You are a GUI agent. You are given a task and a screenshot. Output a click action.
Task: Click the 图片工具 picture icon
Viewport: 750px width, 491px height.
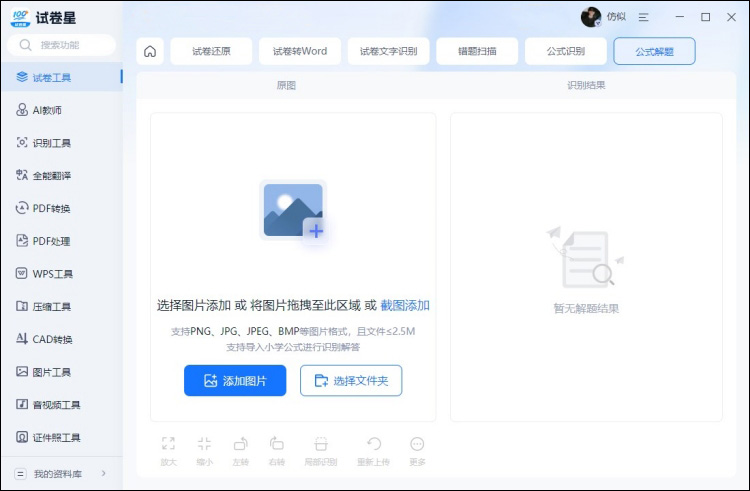coord(22,371)
